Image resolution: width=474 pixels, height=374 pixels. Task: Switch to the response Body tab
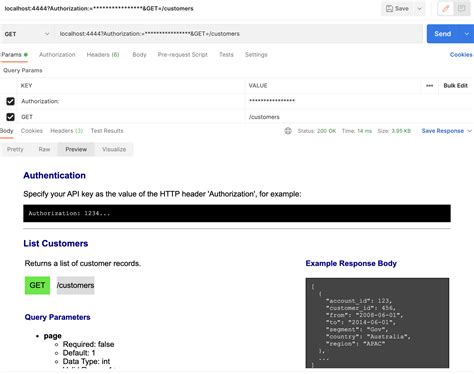tap(6, 131)
